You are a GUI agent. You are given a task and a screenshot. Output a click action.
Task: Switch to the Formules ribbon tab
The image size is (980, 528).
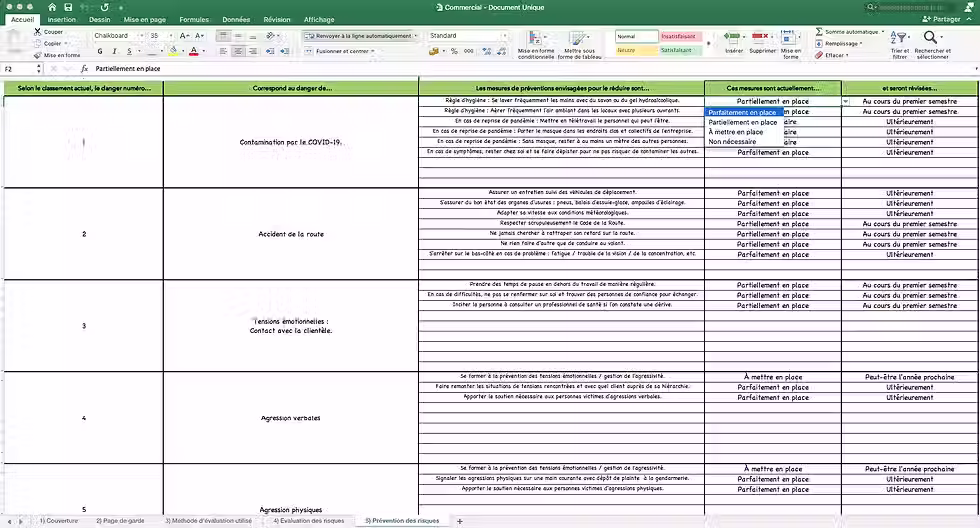coord(194,19)
